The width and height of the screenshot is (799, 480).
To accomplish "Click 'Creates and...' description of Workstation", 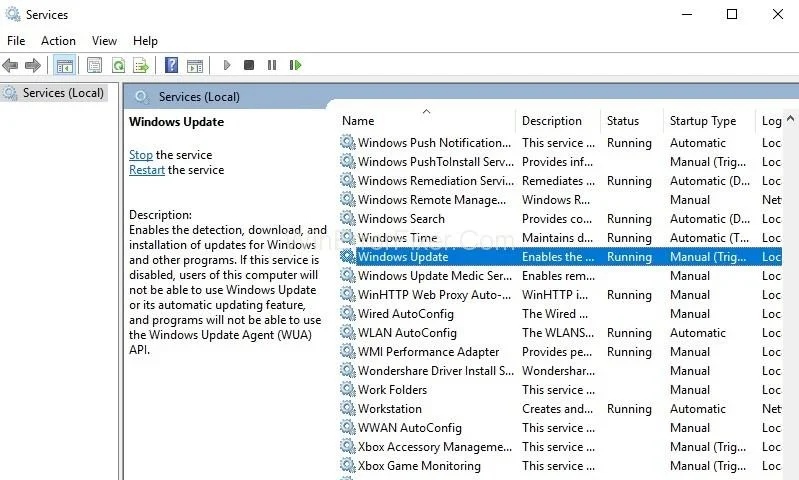I will (557, 409).
